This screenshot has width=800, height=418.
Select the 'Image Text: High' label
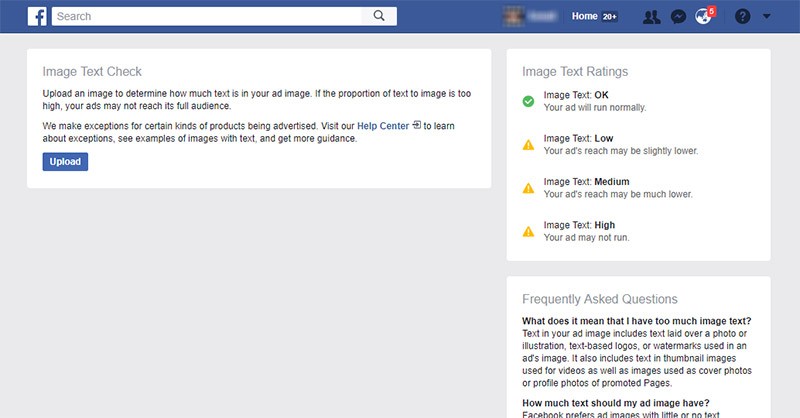579,225
